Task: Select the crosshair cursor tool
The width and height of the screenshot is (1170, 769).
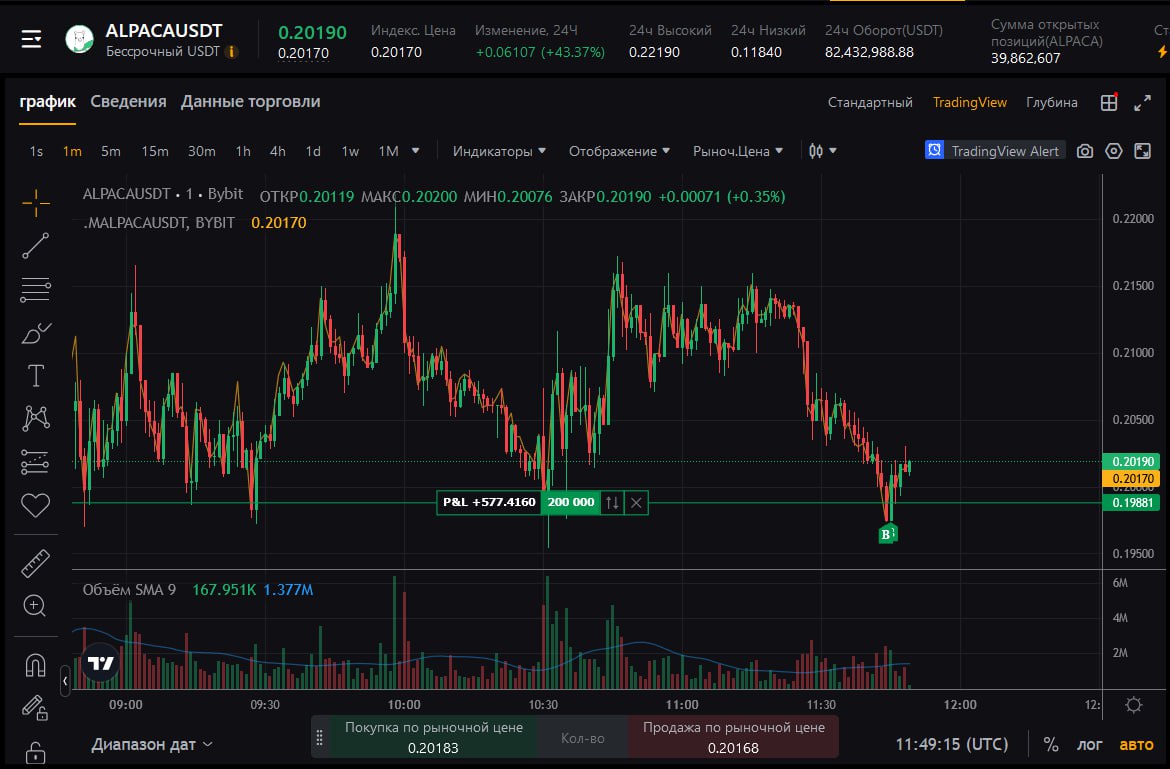Action: click(x=35, y=203)
